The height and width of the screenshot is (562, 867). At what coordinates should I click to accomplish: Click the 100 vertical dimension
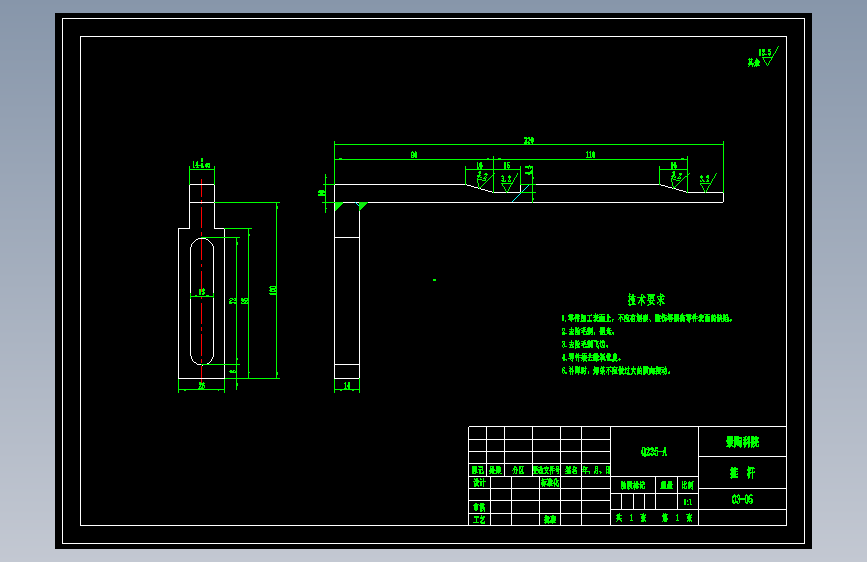(273, 290)
